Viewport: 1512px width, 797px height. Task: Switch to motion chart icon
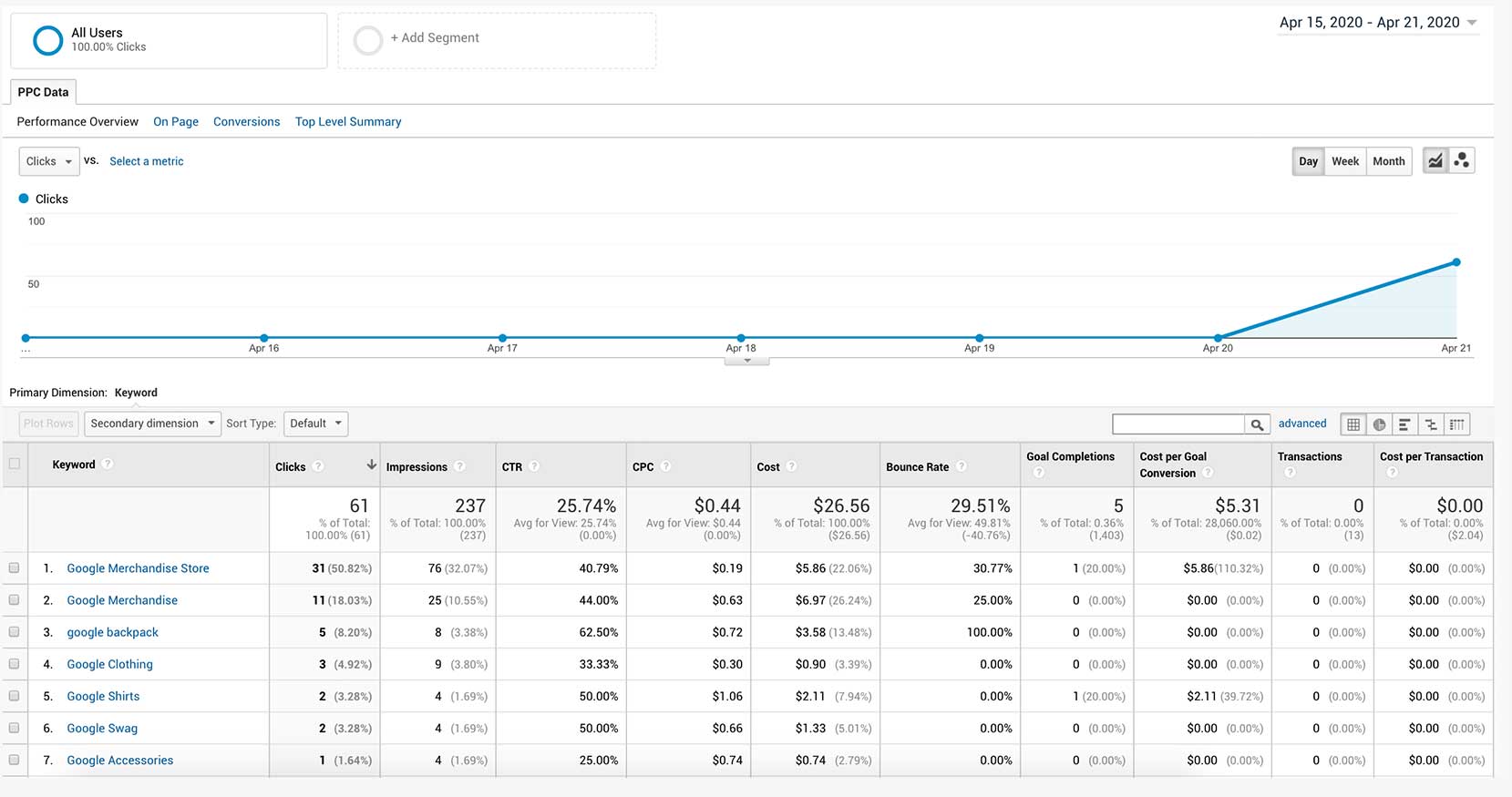coord(1462,161)
